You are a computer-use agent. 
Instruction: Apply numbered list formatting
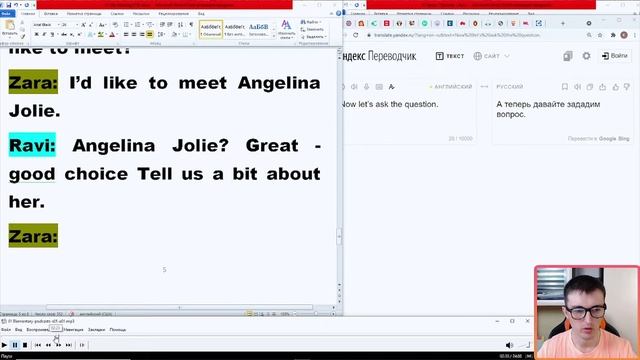point(138,25)
